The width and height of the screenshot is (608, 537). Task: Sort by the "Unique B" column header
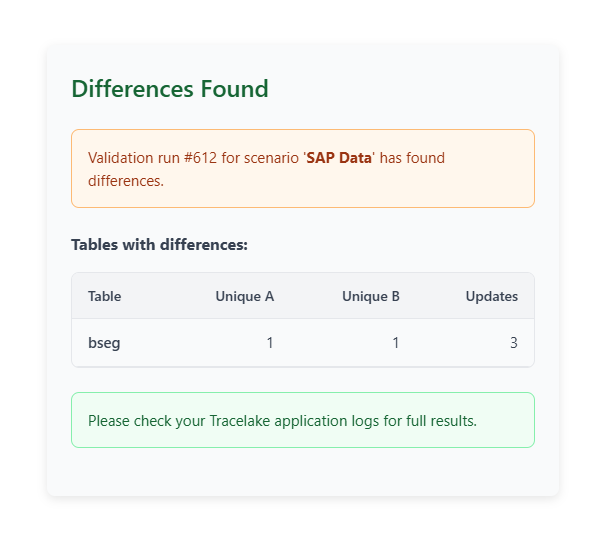(370, 296)
